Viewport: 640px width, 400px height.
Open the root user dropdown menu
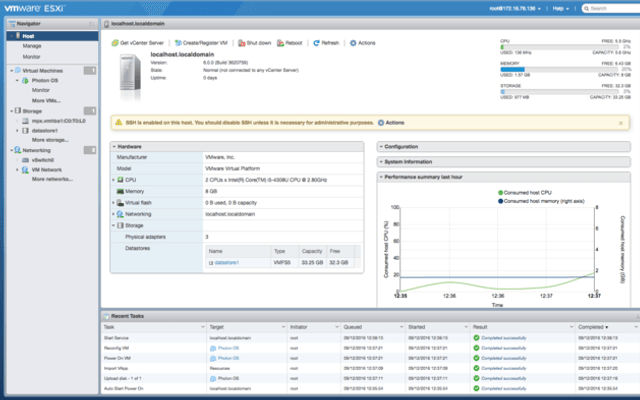[515, 8]
